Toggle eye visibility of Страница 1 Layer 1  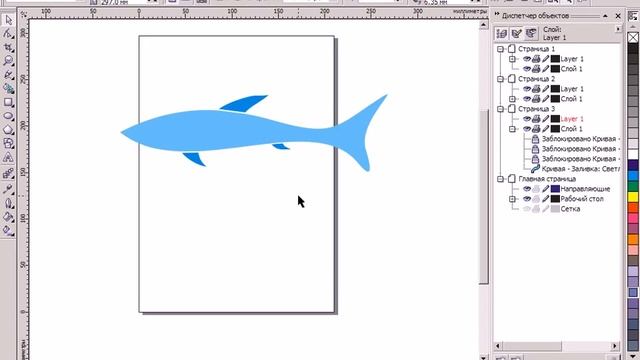[x=527, y=59]
